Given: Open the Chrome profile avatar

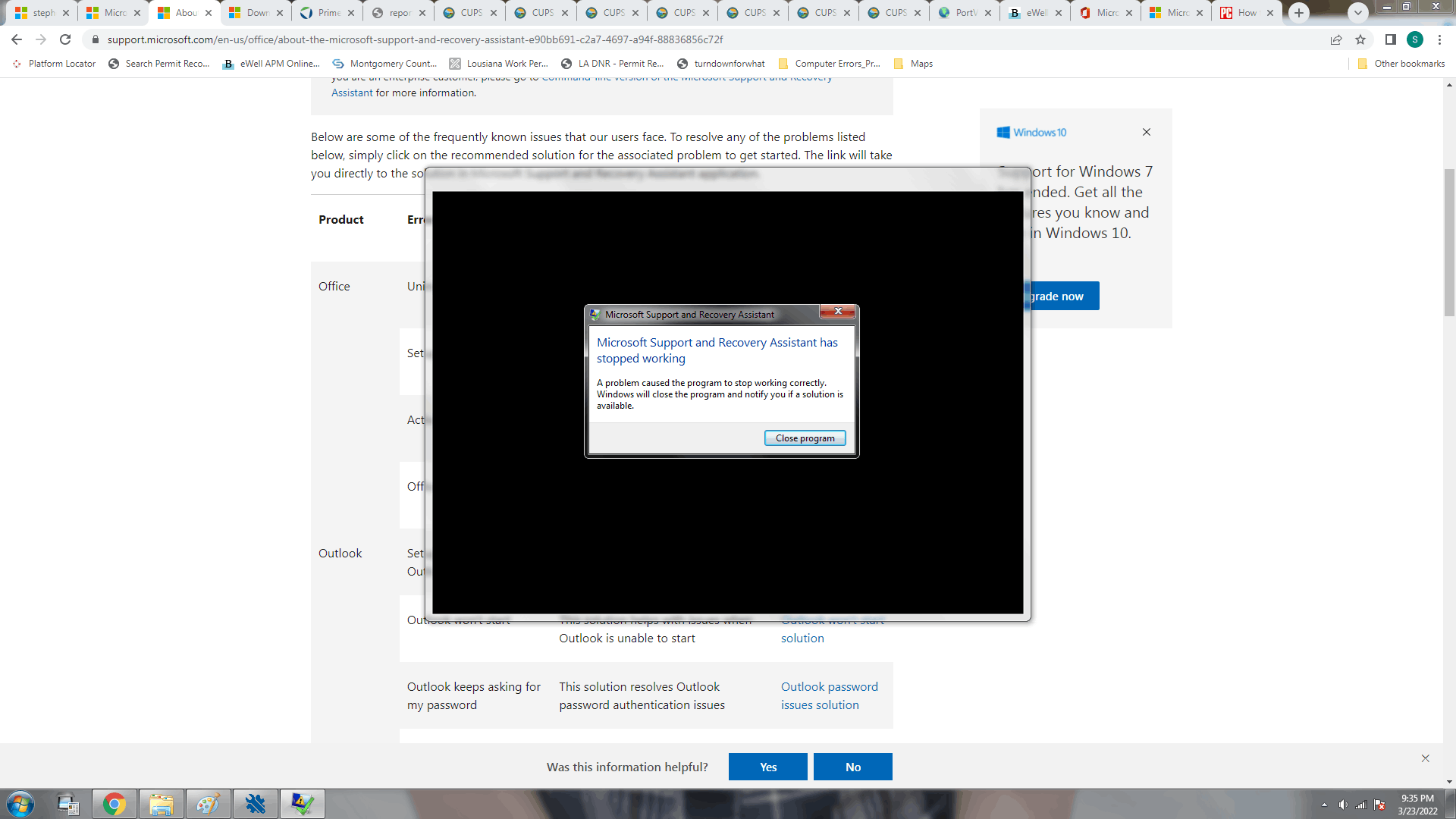Looking at the screenshot, I should [1414, 39].
